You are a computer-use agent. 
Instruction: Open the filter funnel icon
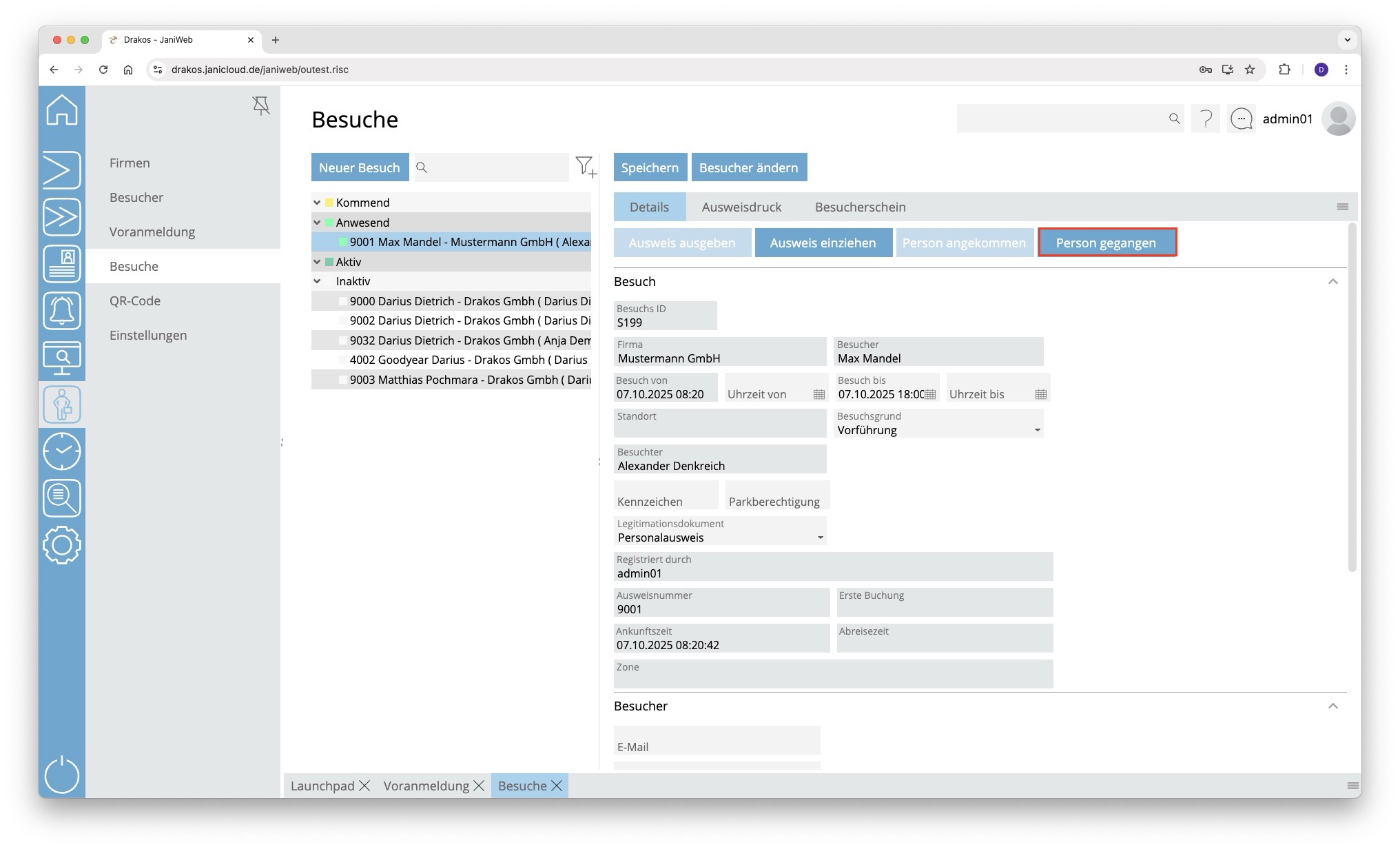click(x=585, y=167)
